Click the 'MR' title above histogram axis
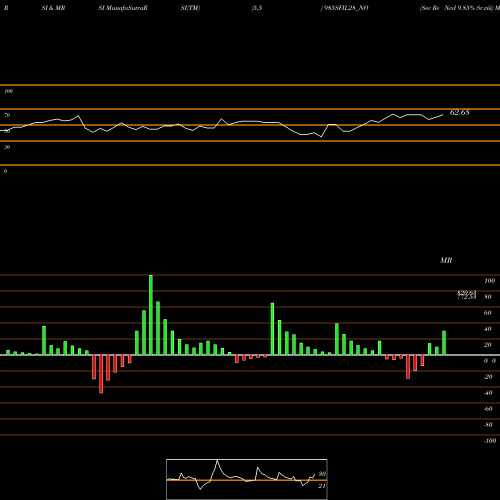The width and height of the screenshot is (500, 500). click(x=446, y=260)
